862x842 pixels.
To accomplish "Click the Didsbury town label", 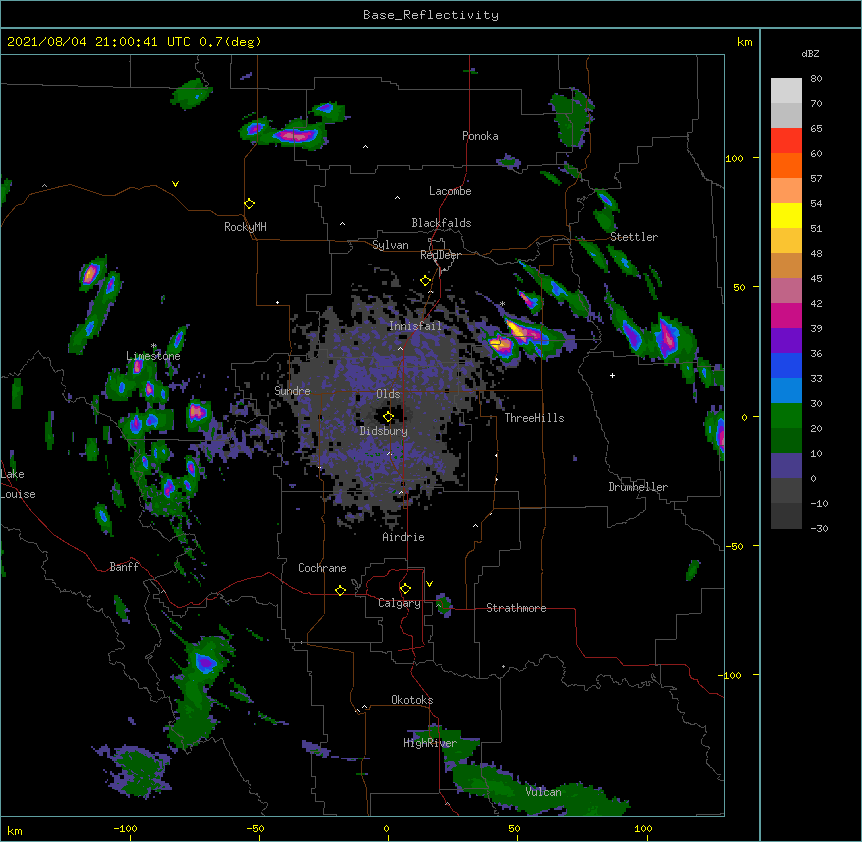I will 384,431.
